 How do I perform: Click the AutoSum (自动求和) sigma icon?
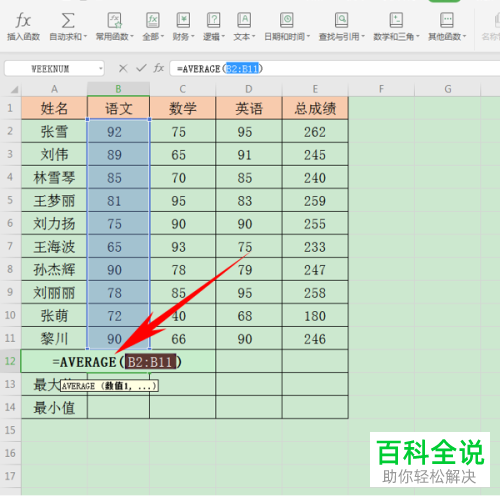(68, 21)
